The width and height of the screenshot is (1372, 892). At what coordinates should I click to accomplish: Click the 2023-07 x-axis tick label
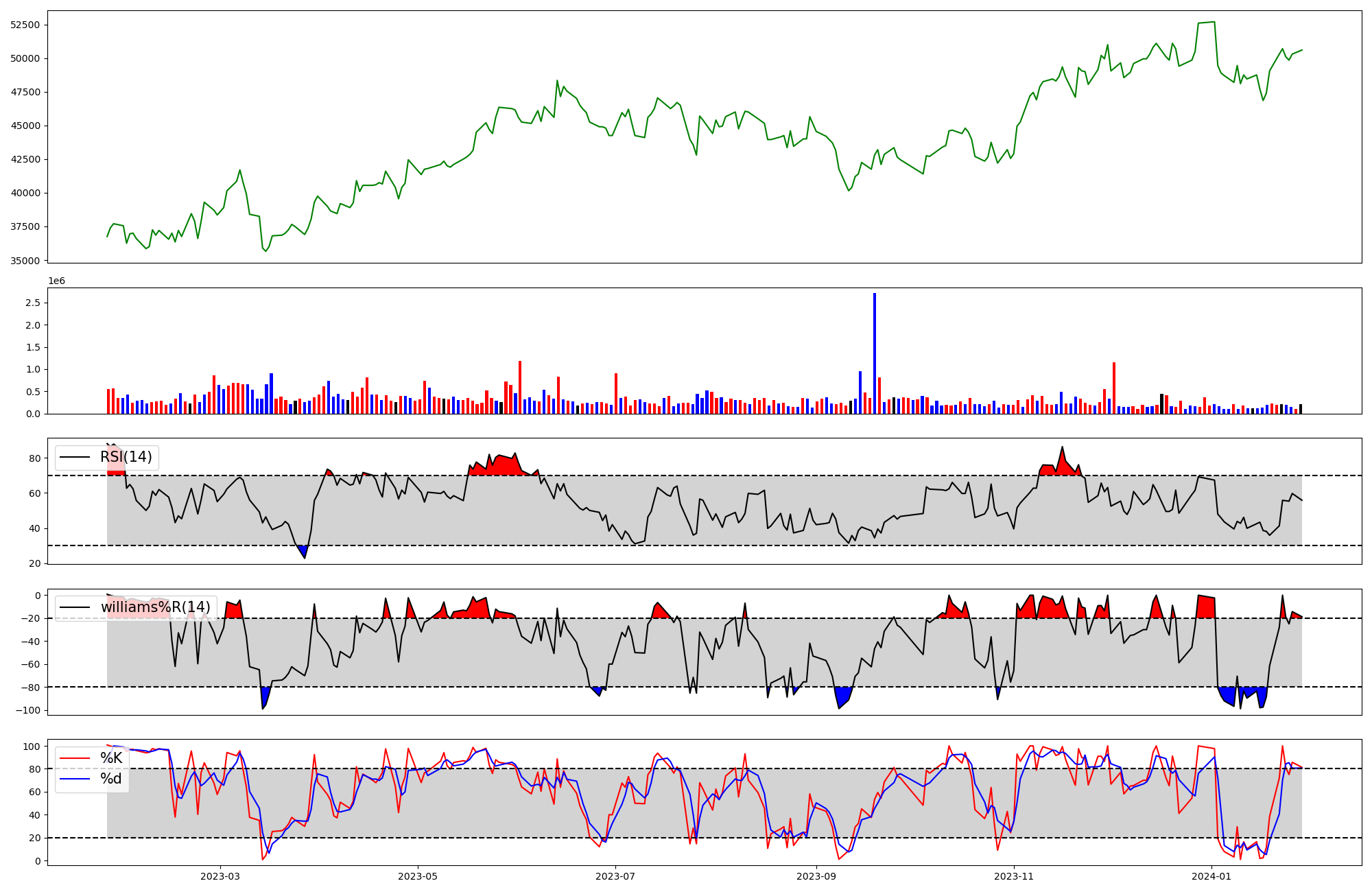pyautogui.click(x=615, y=876)
